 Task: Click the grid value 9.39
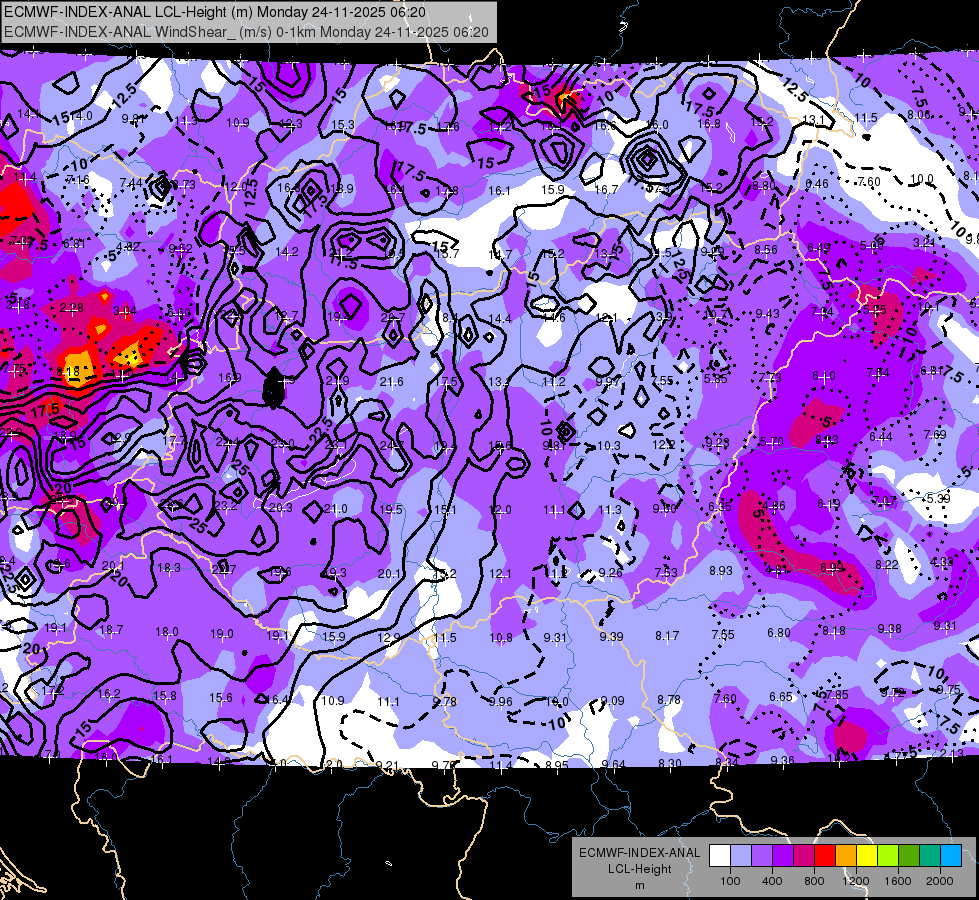pos(611,636)
